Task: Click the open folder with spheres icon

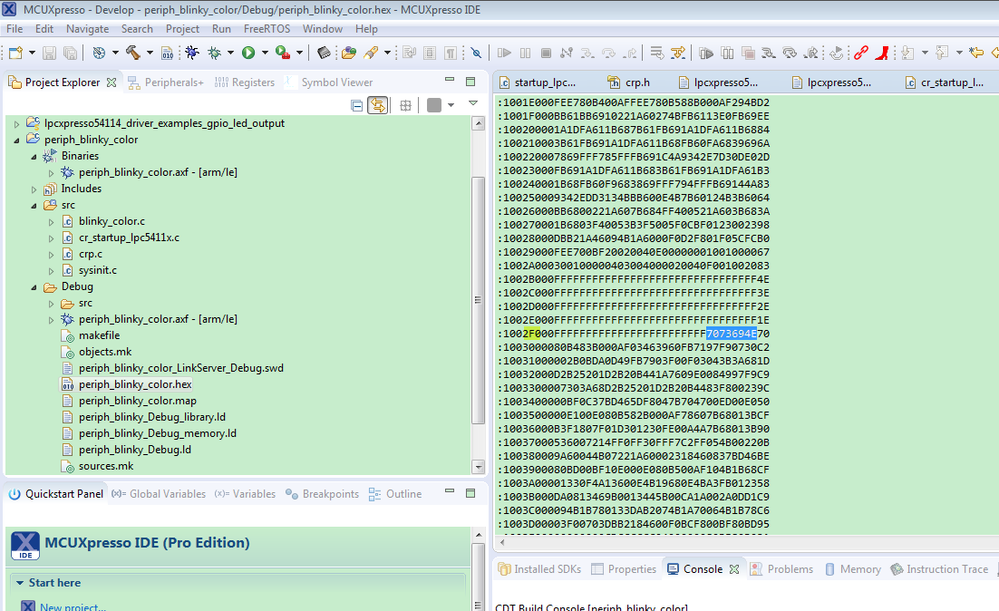Action: click(x=349, y=53)
